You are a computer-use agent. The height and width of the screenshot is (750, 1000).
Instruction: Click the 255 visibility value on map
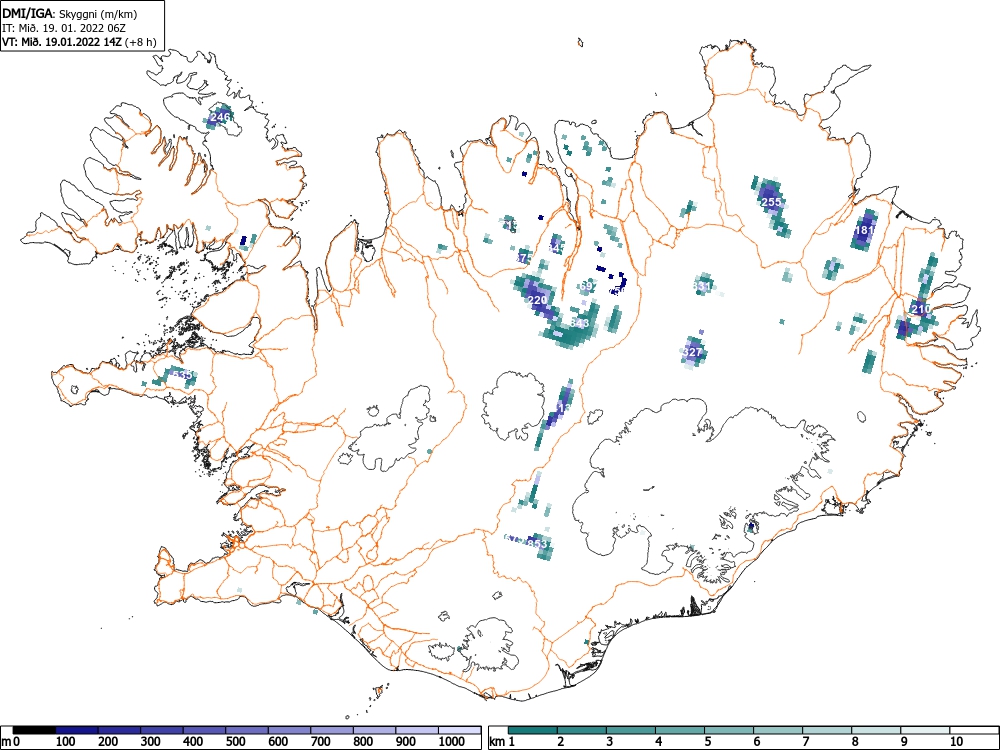tap(771, 202)
